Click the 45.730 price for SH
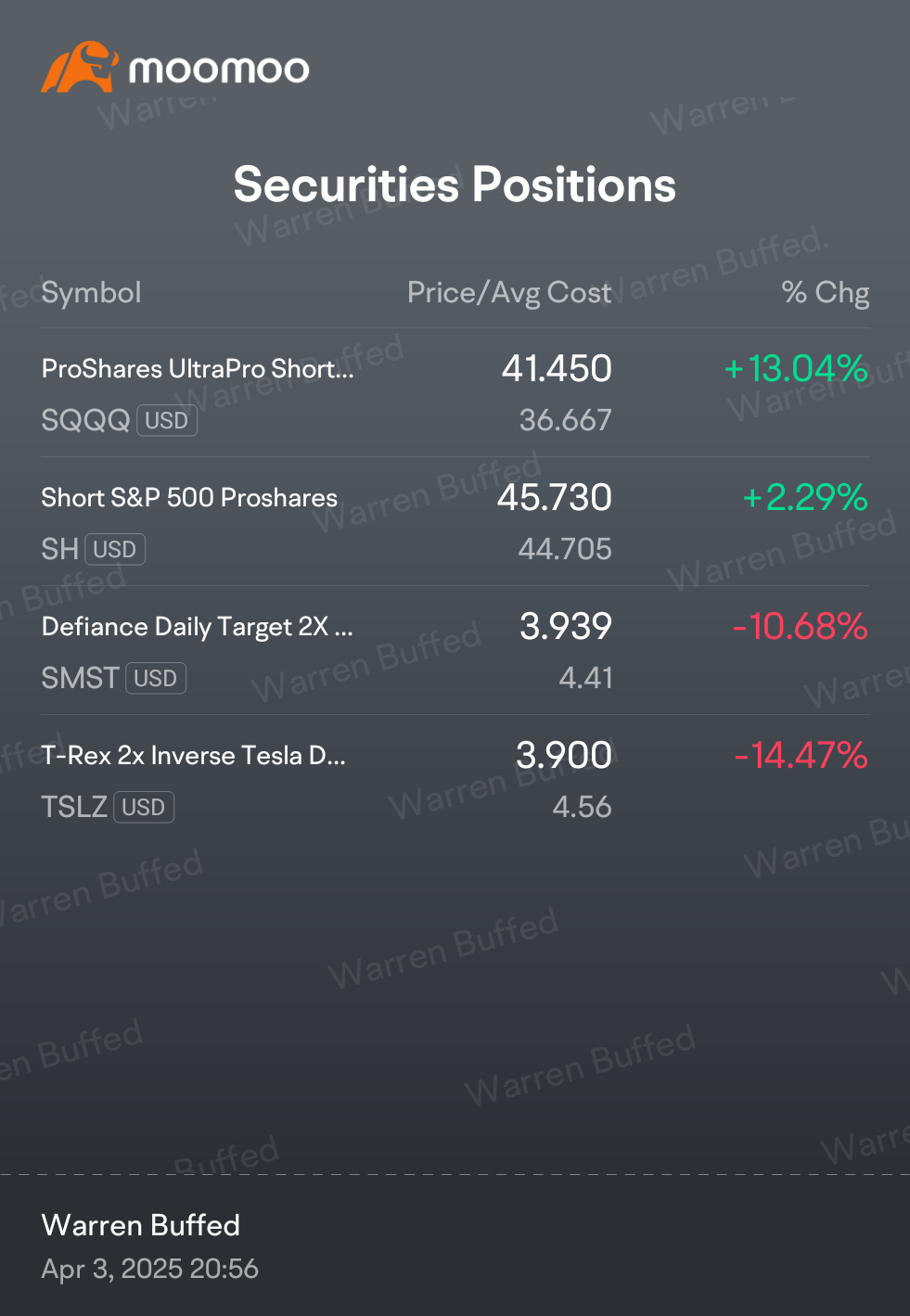Image resolution: width=910 pixels, height=1316 pixels. click(x=555, y=497)
